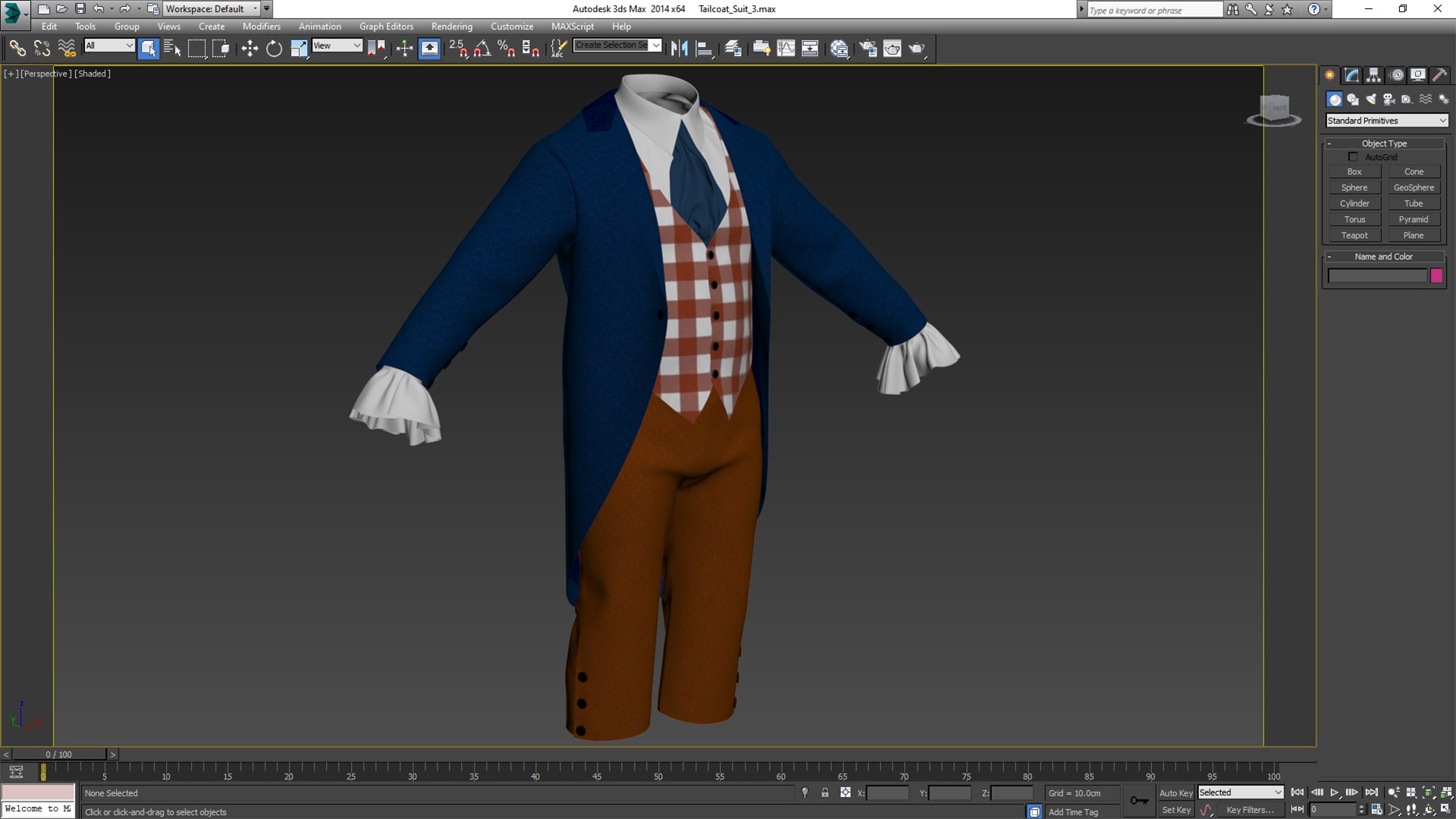The width and height of the screenshot is (1456, 819).
Task: Click the Mirror tool icon
Action: tap(679, 49)
